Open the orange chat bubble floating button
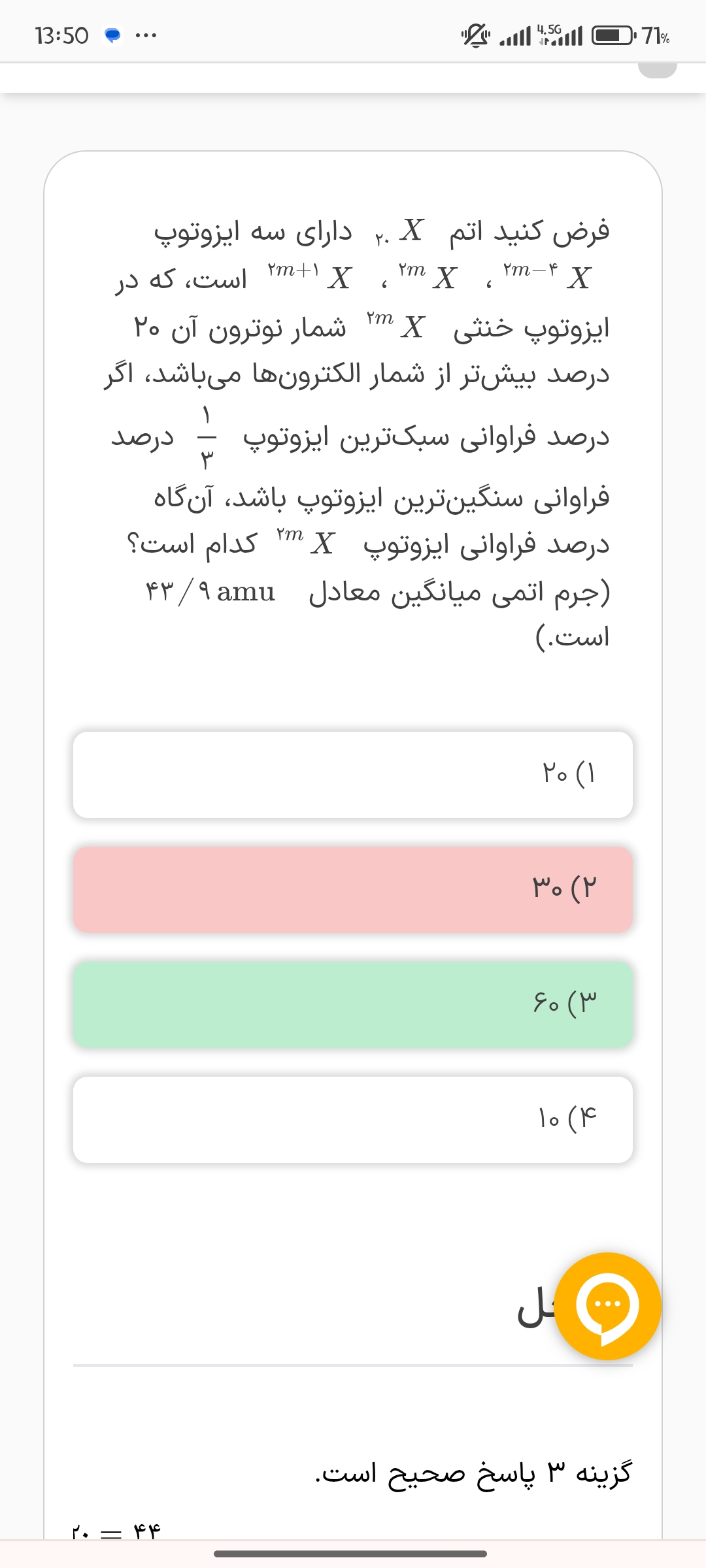 (x=608, y=1306)
